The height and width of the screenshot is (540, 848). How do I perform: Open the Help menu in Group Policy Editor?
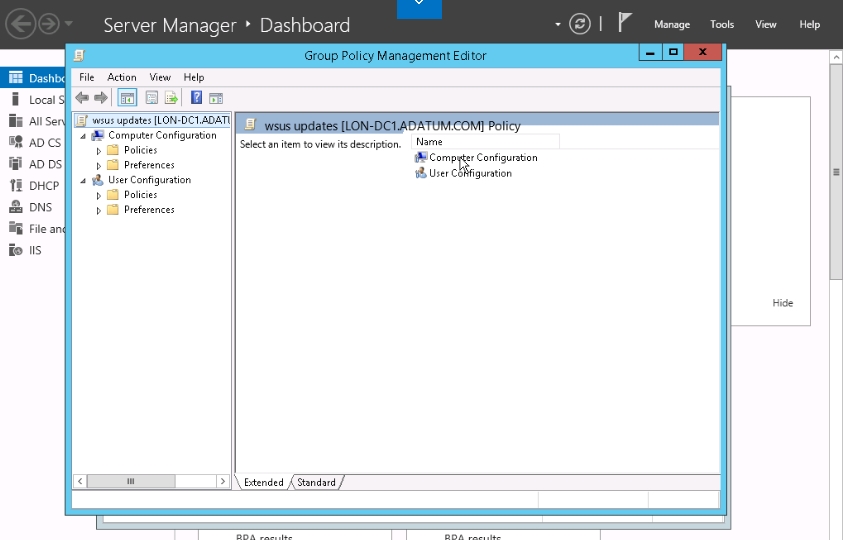[x=194, y=77]
